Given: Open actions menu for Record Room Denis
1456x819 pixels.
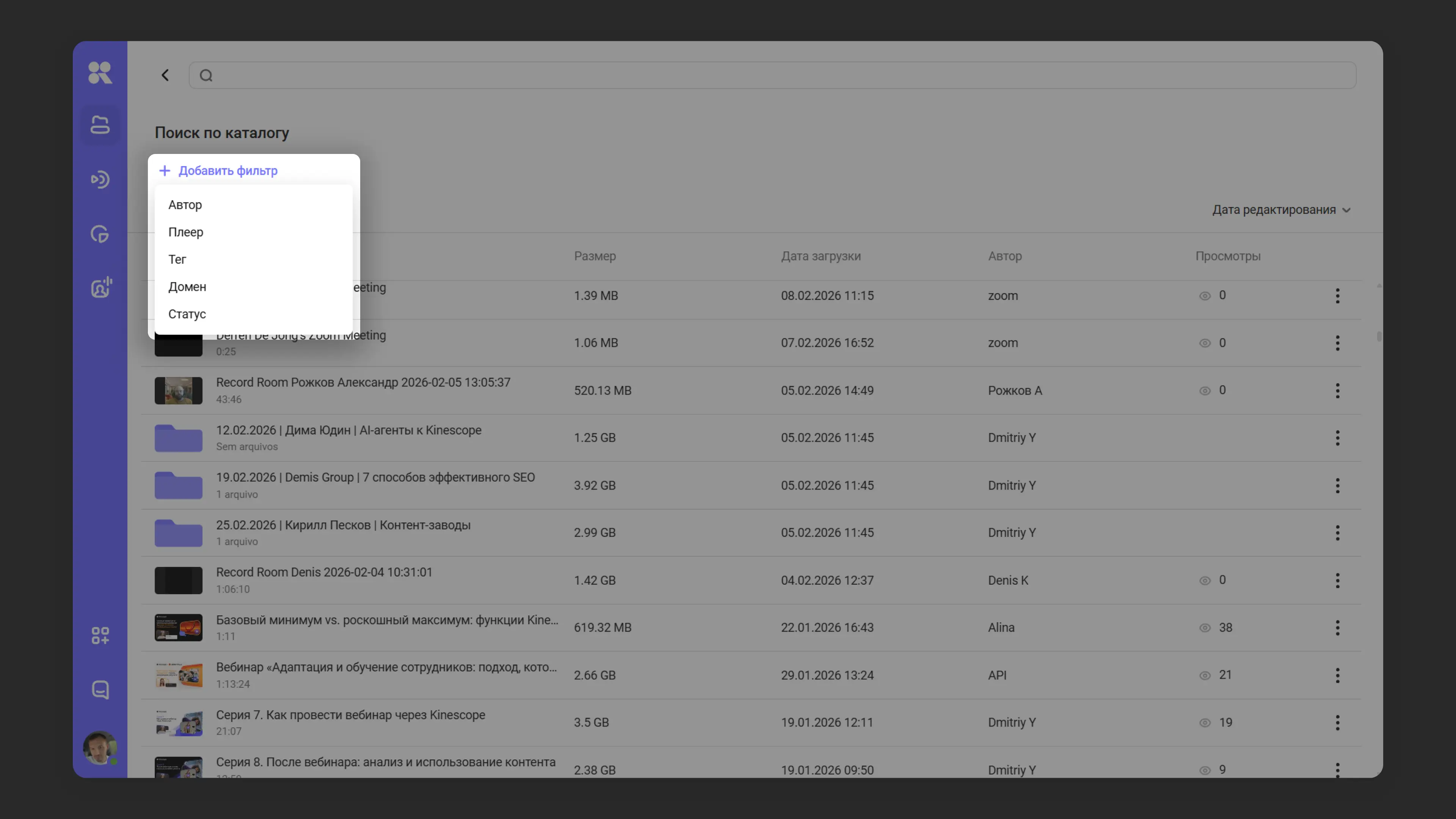Looking at the screenshot, I should (1337, 581).
